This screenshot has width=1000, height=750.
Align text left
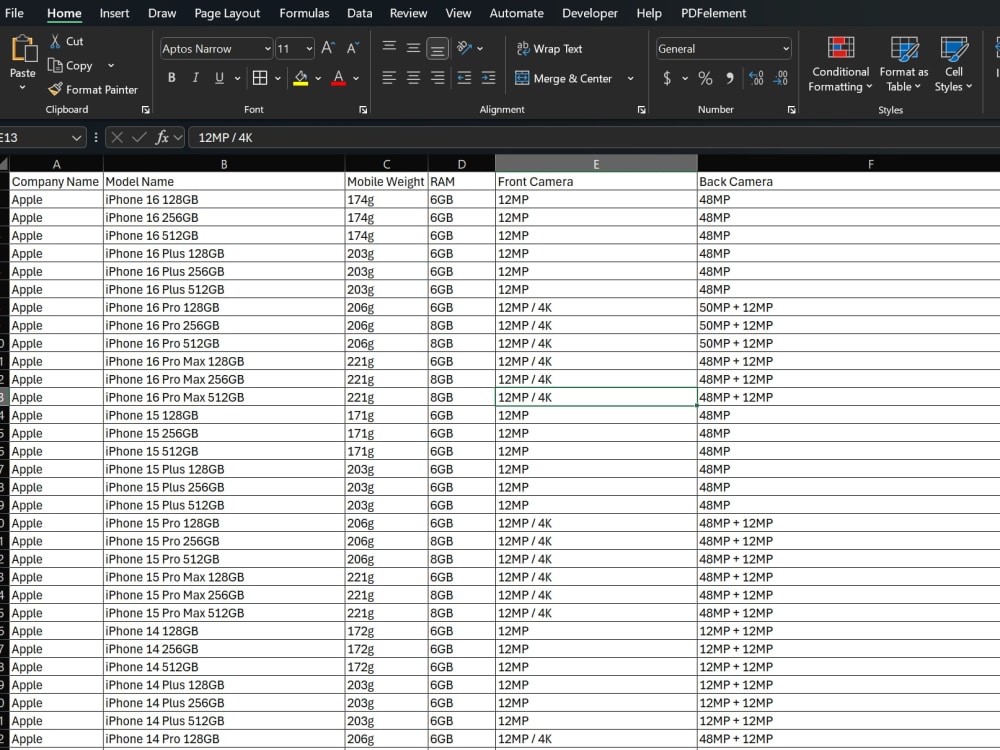click(x=389, y=78)
